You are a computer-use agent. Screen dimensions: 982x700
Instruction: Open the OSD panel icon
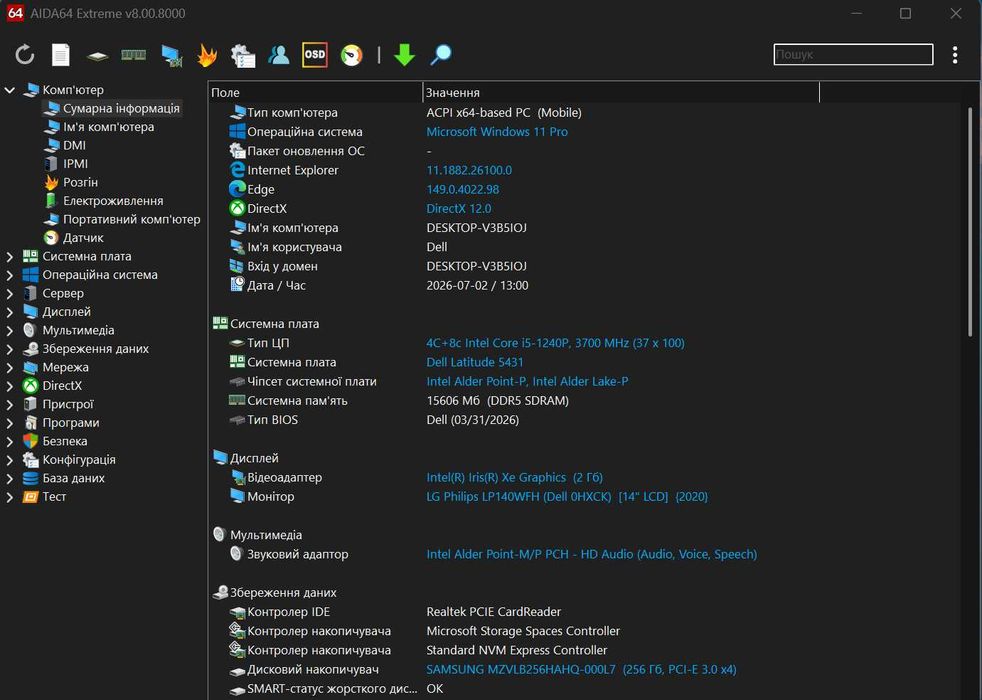(314, 54)
